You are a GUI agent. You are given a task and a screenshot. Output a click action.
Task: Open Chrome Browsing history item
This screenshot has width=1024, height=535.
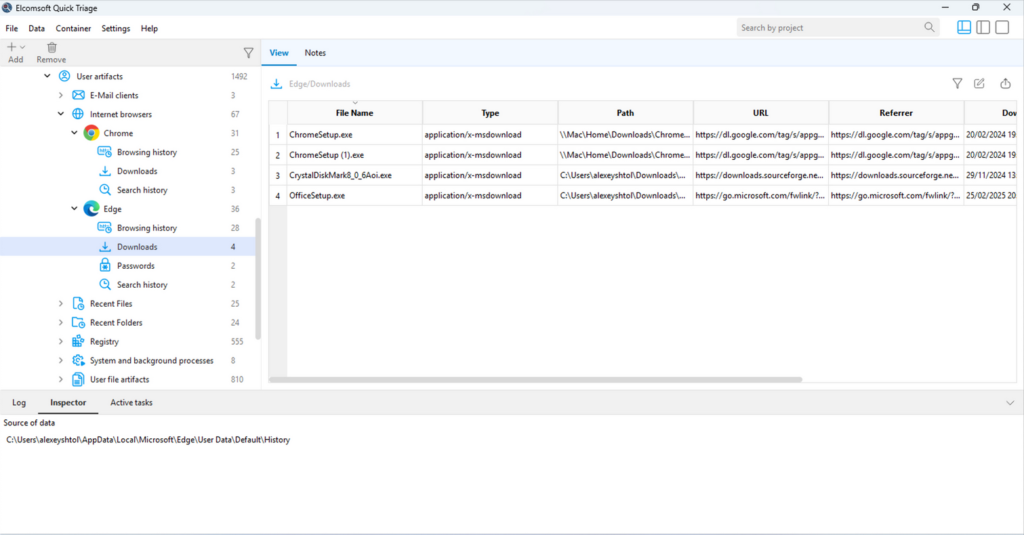point(146,152)
